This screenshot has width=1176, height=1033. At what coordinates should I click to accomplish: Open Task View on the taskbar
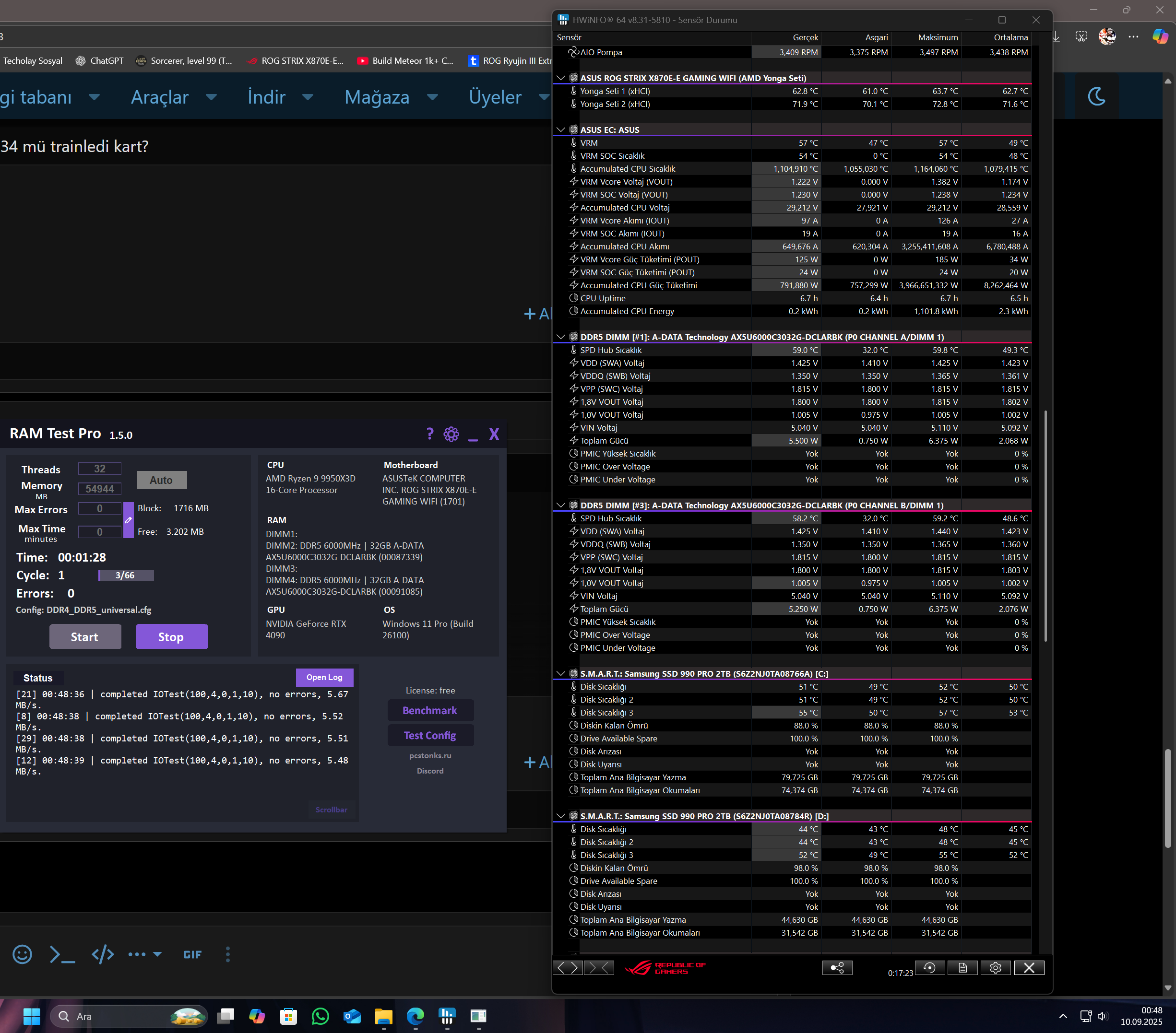click(x=225, y=1016)
